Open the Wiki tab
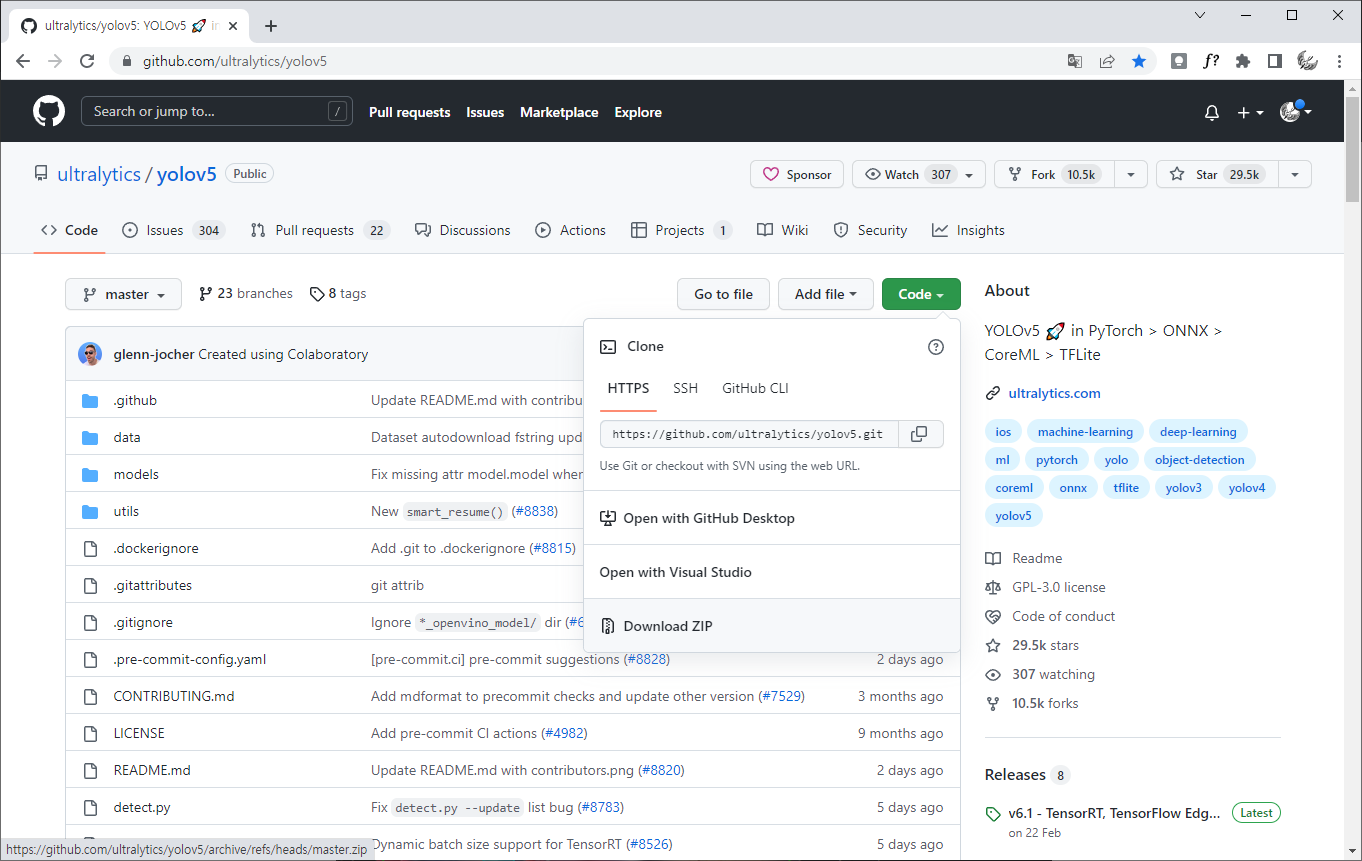The height and width of the screenshot is (861, 1362). pos(782,230)
